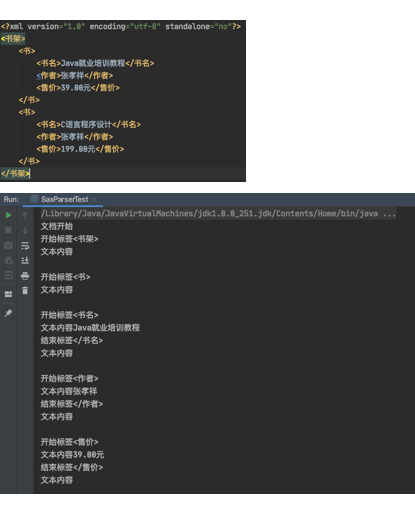Clear console output with trash icon
The image size is (415, 515).
(x=25, y=290)
